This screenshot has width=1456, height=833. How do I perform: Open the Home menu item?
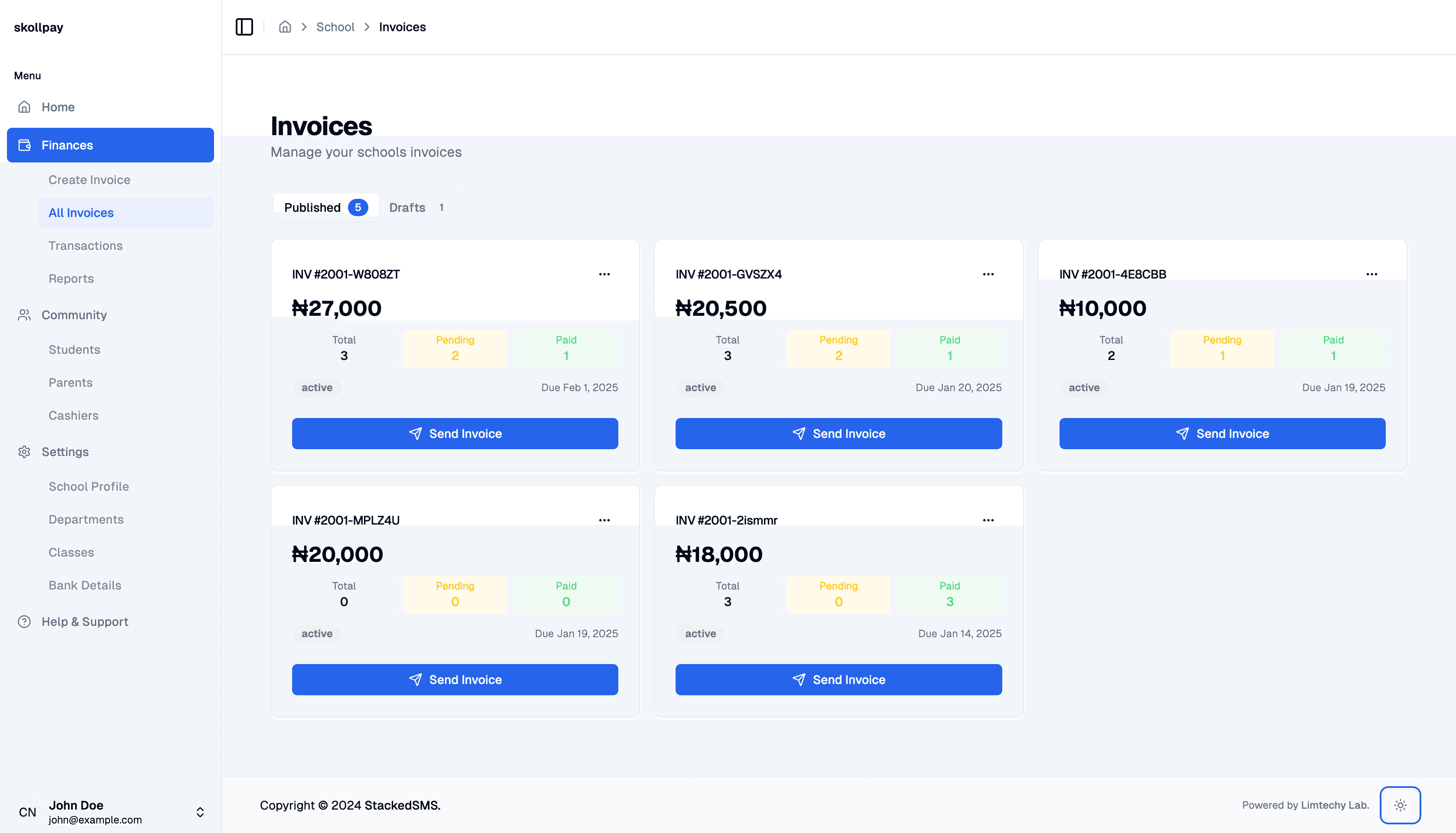pyautogui.click(x=110, y=107)
